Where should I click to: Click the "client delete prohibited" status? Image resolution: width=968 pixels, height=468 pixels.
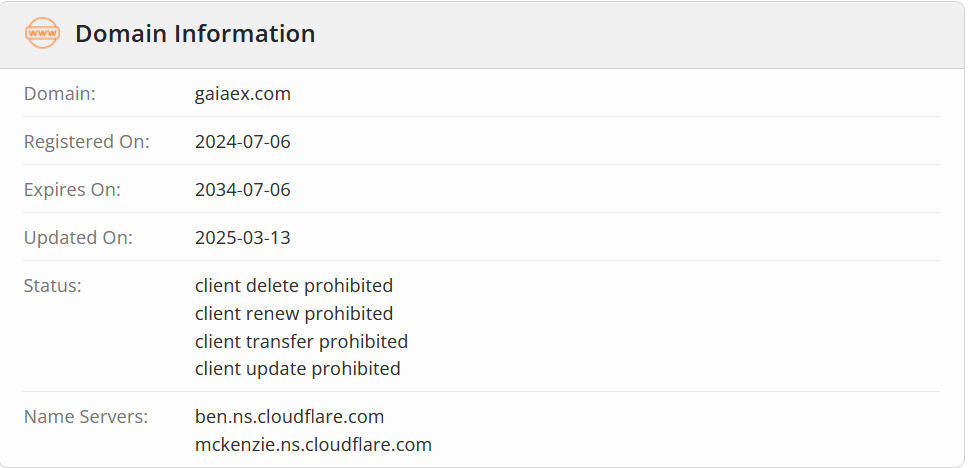tap(294, 286)
